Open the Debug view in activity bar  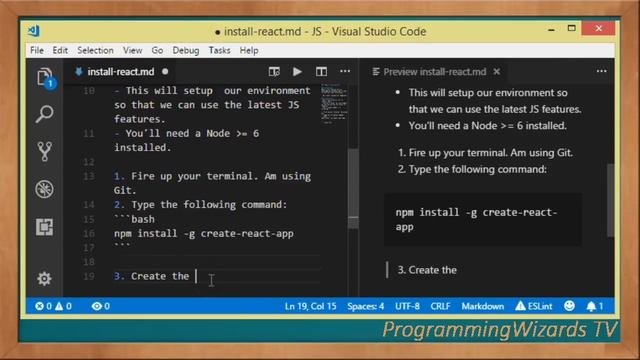pos(44,189)
